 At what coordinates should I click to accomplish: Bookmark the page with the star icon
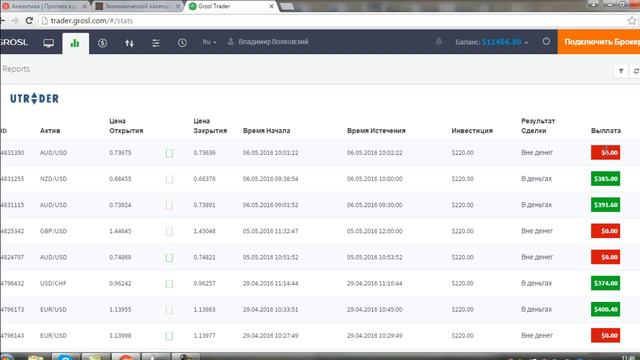point(632,20)
